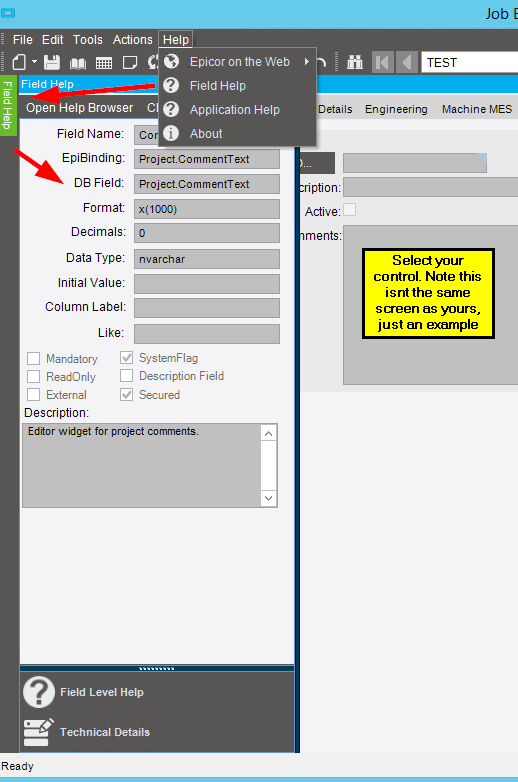The height and width of the screenshot is (782, 518).
Task: Open the Tools menu
Action: pyautogui.click(x=88, y=39)
